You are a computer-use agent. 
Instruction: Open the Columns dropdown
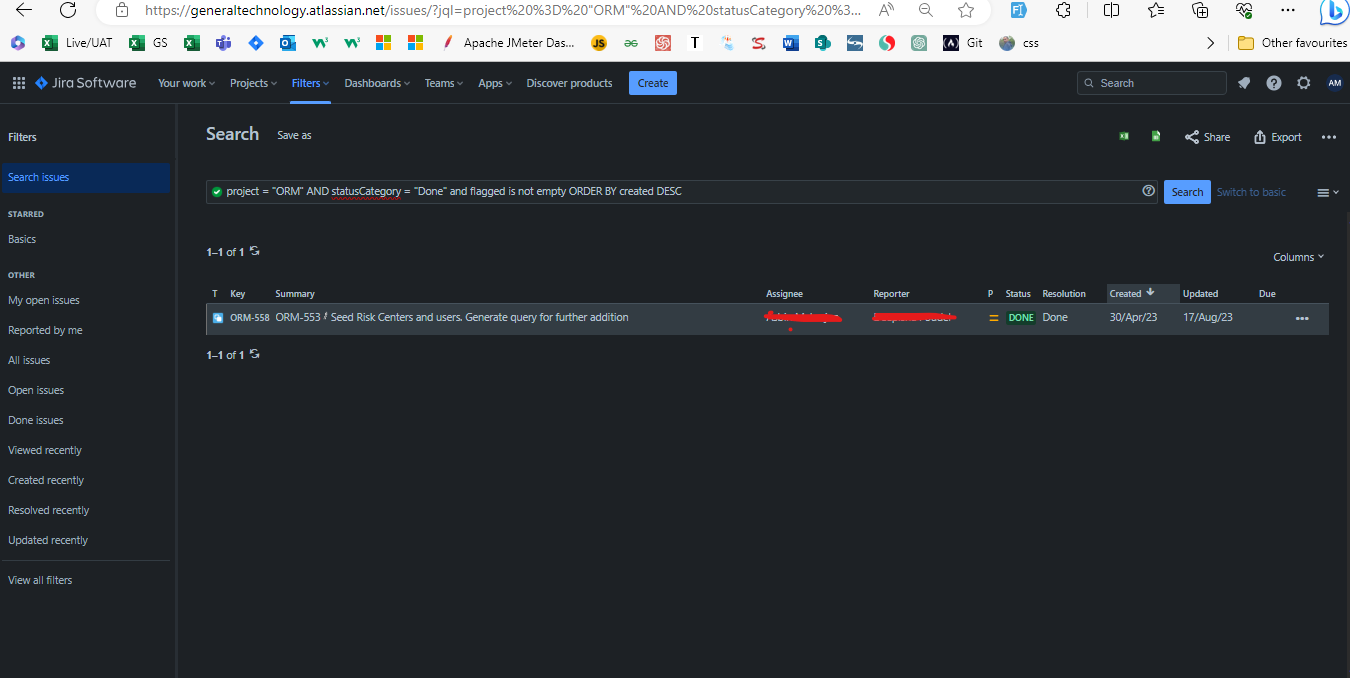click(x=1297, y=257)
